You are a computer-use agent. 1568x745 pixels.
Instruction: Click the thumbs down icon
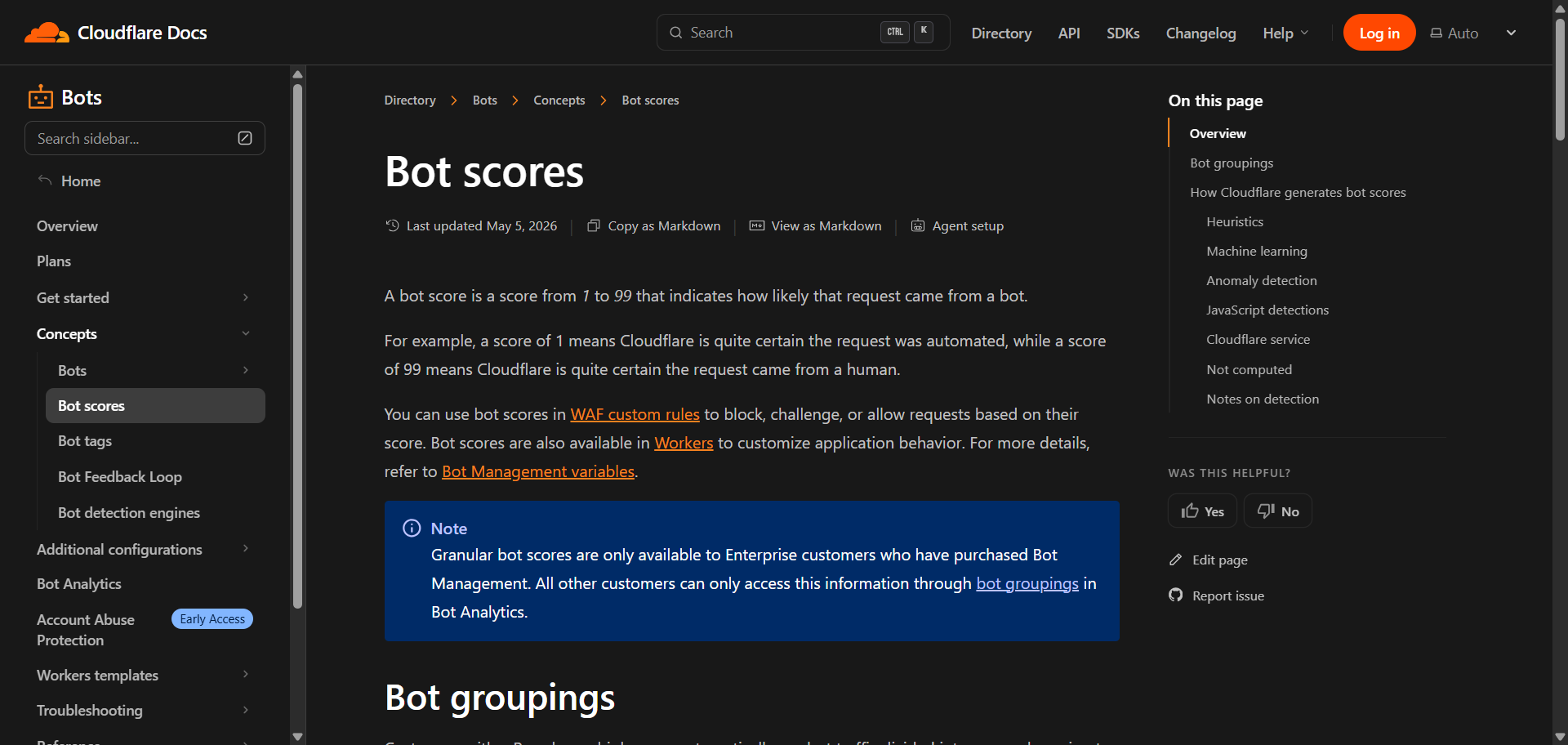1266,511
